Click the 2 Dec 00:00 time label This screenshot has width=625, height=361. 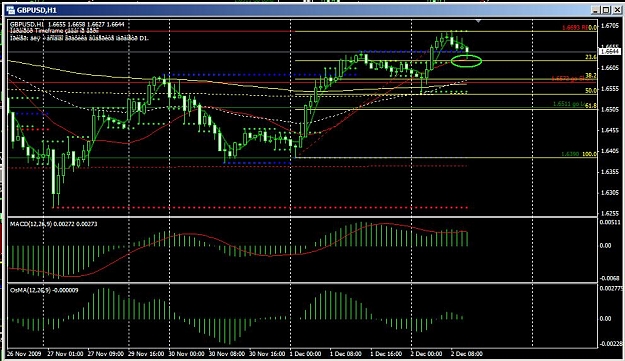(x=426, y=354)
